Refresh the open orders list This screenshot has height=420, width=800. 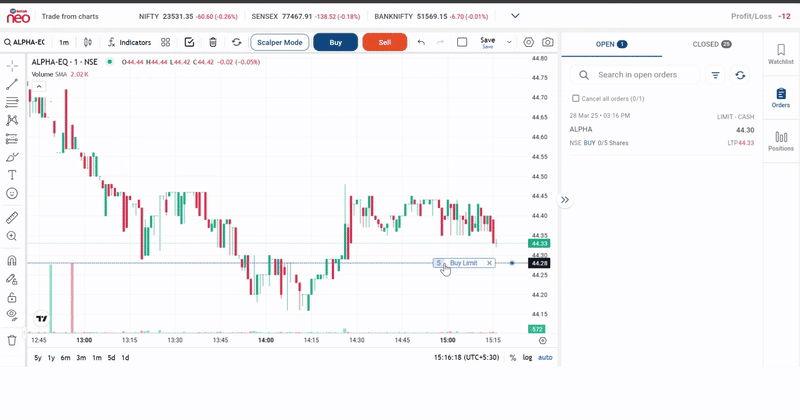tap(740, 75)
